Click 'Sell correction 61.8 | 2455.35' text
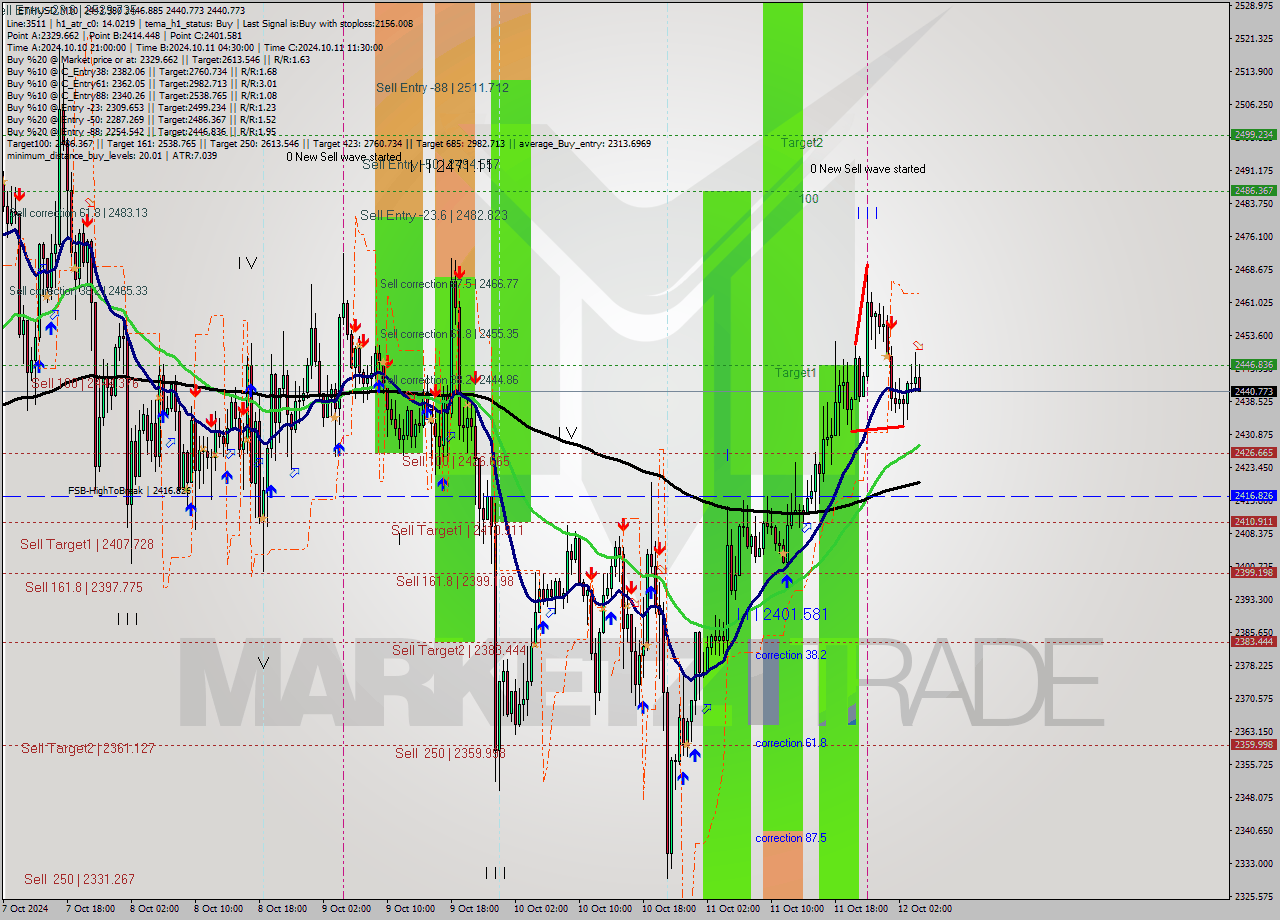 pyautogui.click(x=449, y=334)
